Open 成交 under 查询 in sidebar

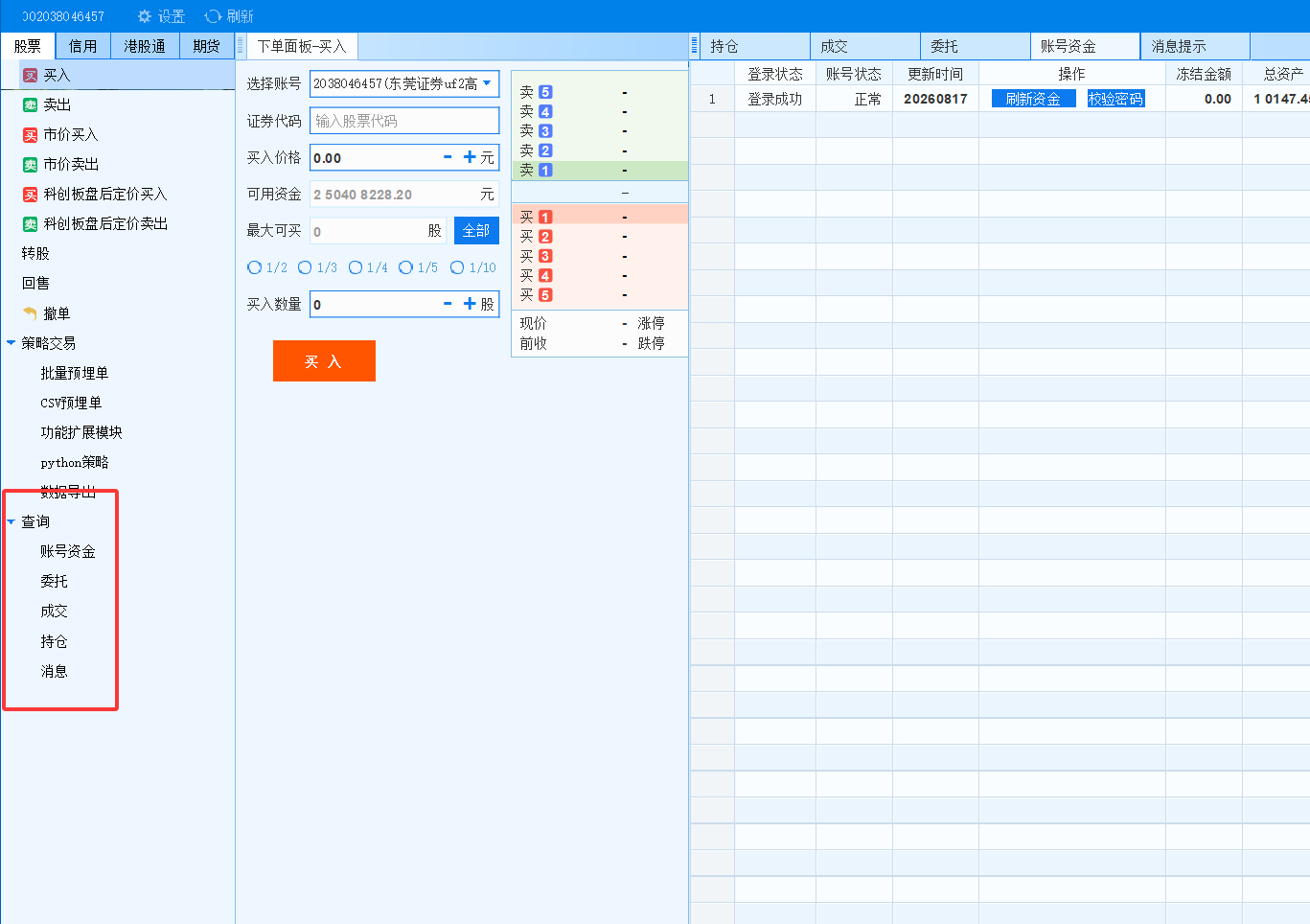pos(54,612)
